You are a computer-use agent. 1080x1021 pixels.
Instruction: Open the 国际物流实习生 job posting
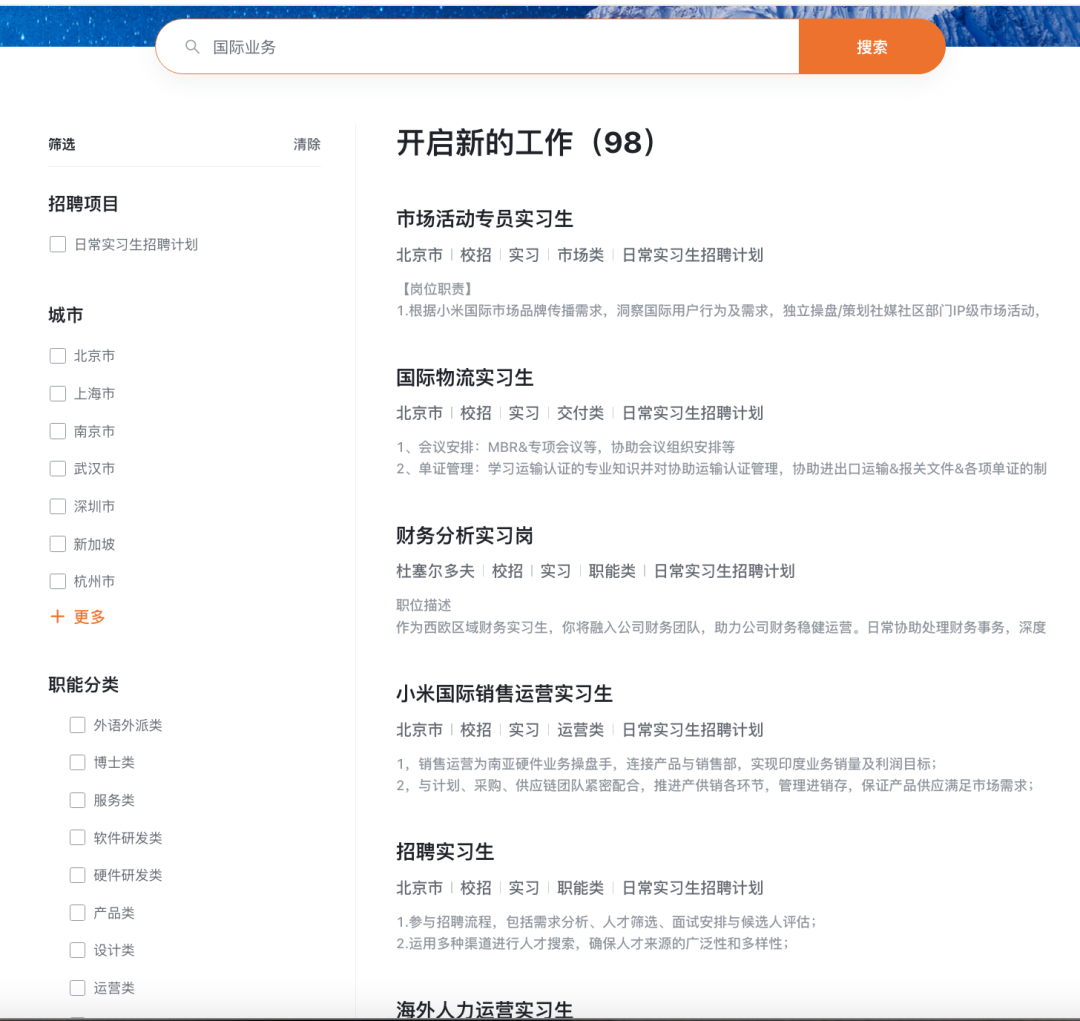[467, 377]
